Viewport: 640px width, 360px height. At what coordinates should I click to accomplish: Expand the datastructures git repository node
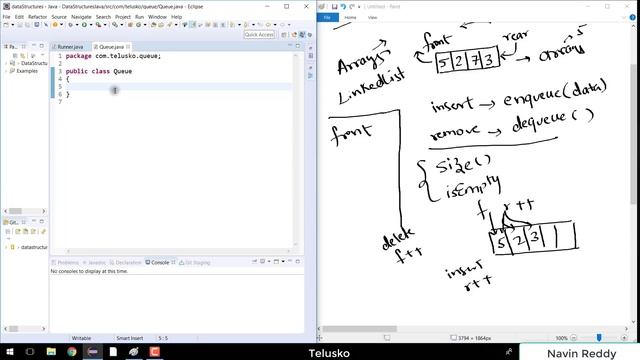click(6, 247)
